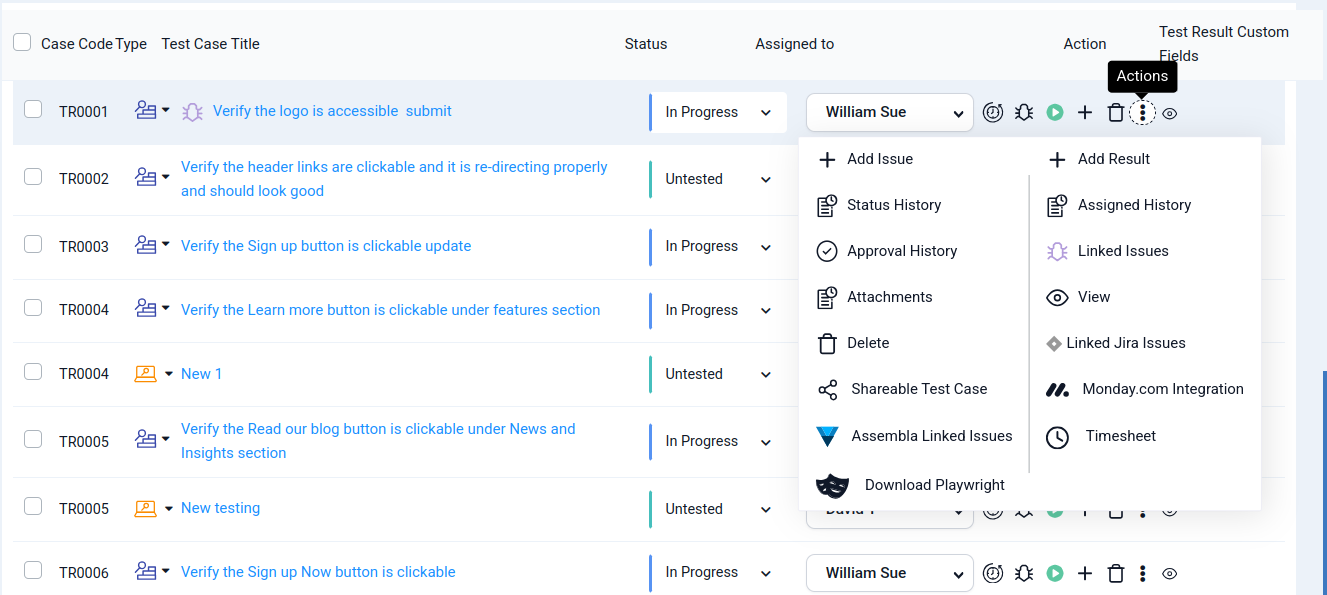
Task: Select Shareable Test Case
Action: [903, 389]
